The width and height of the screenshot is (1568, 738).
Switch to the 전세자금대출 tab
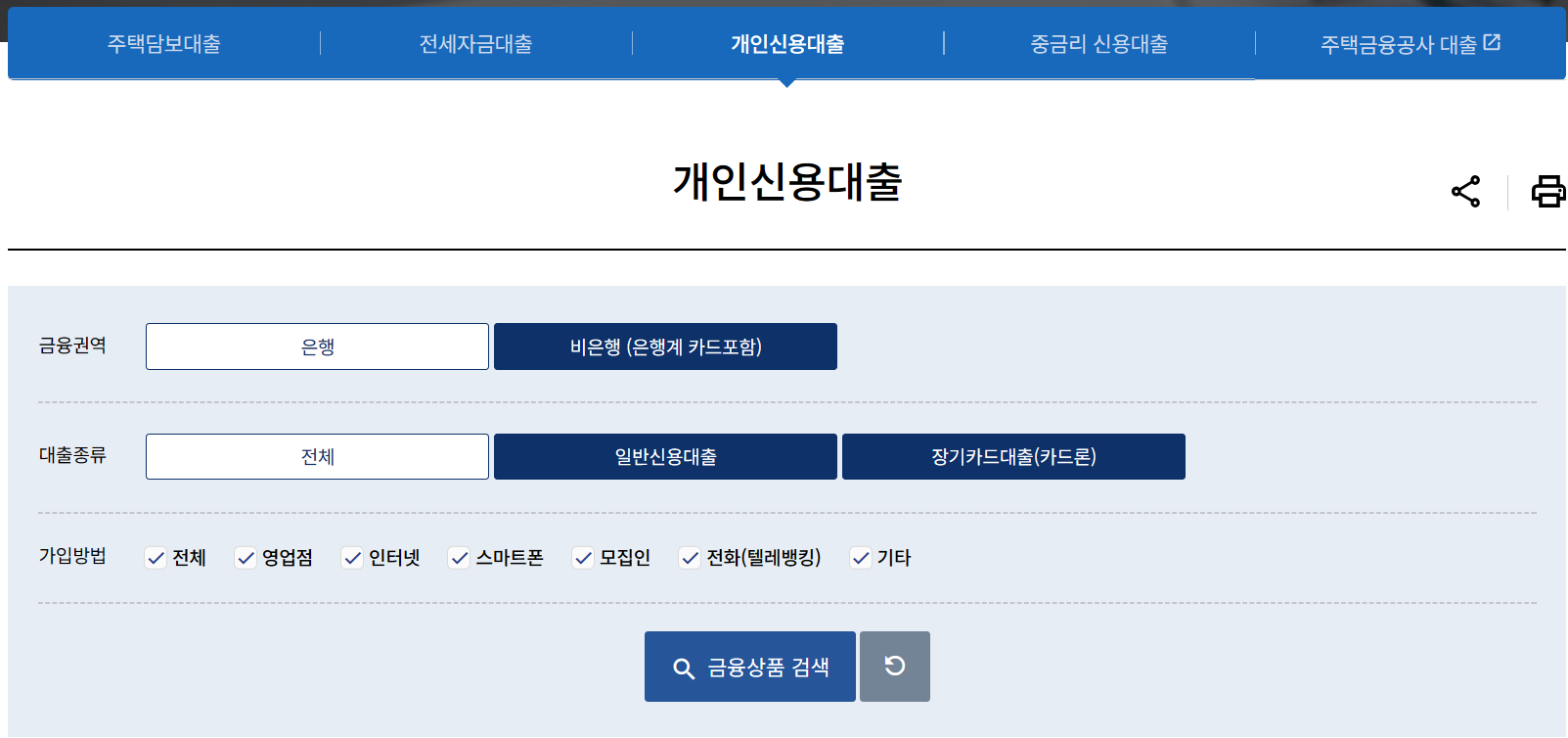coord(476,44)
